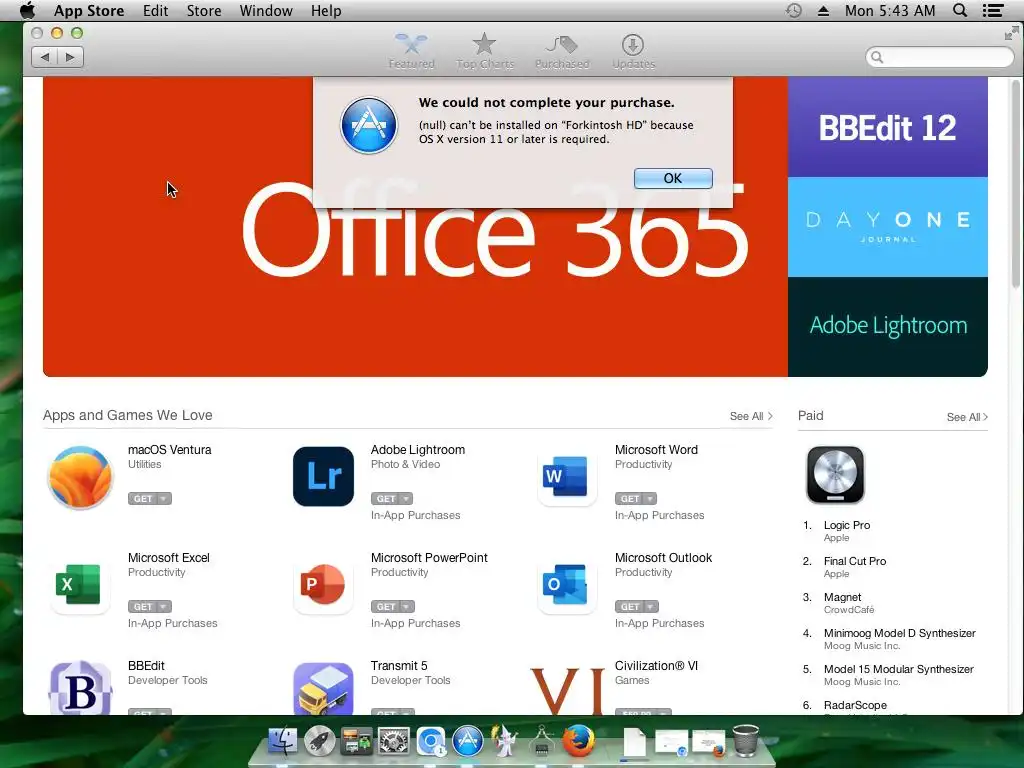1024x768 pixels.
Task: Open the App Store menu
Action: click(x=89, y=10)
